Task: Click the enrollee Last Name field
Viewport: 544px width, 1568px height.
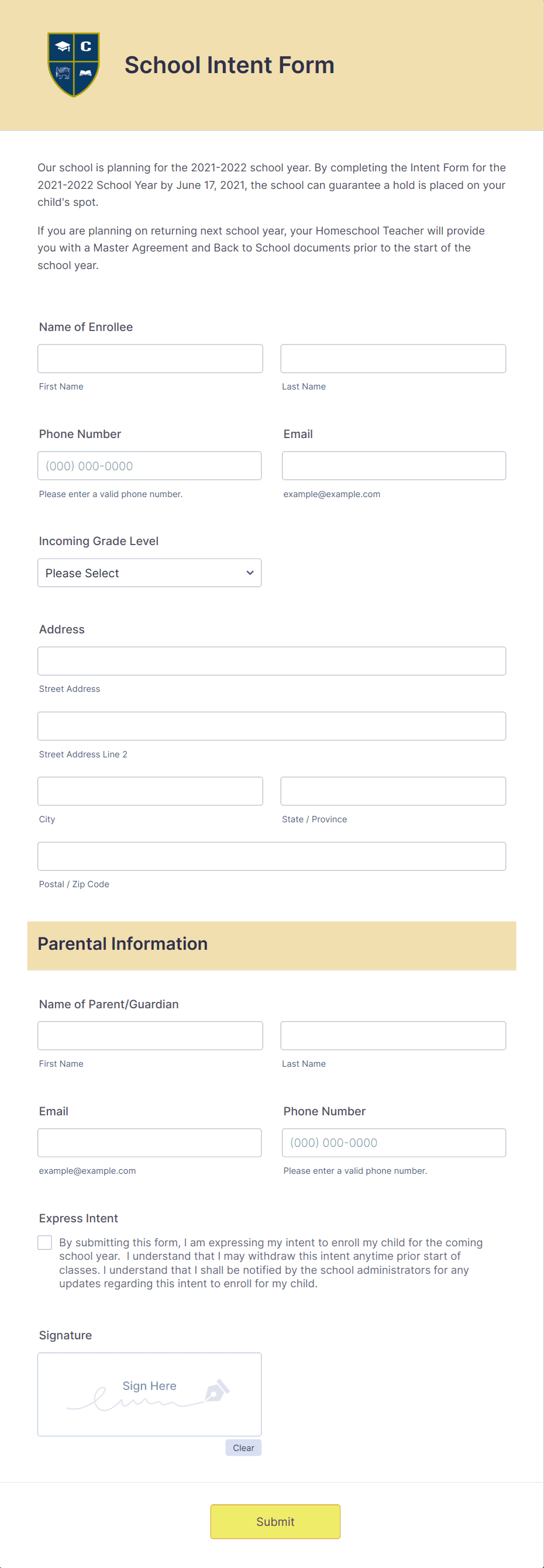Action: (x=393, y=359)
